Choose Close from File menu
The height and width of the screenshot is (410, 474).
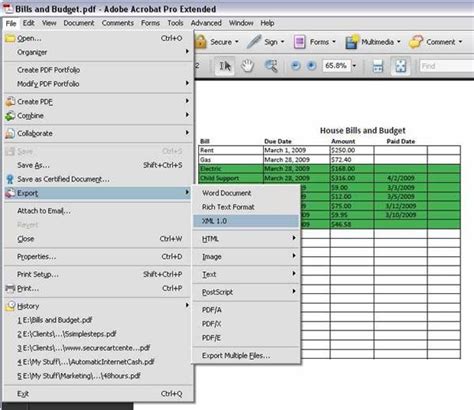[97, 239]
